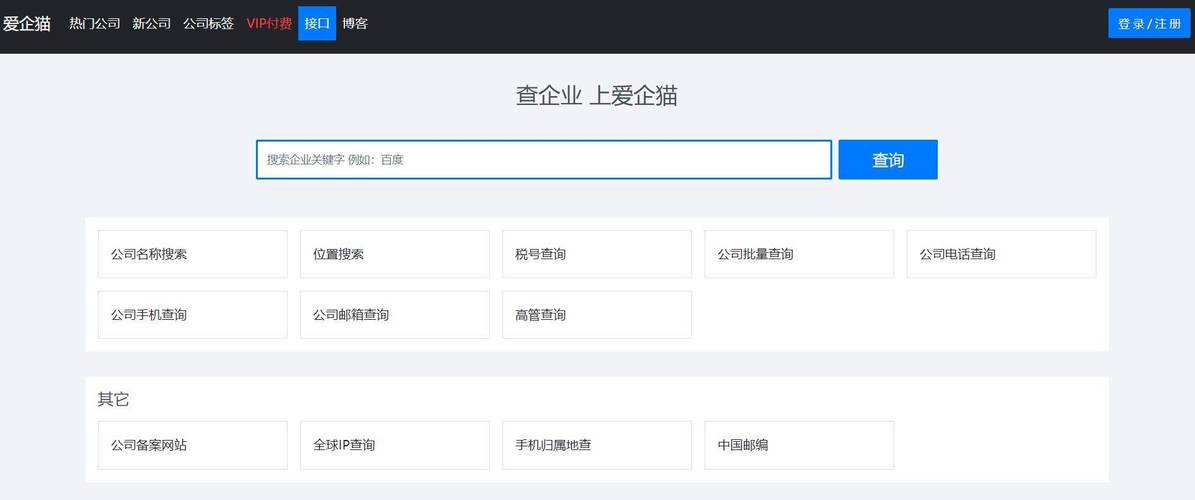Viewport: 1195px width, 500px height.
Task: Go to the 新公司 page
Action: tap(152, 23)
